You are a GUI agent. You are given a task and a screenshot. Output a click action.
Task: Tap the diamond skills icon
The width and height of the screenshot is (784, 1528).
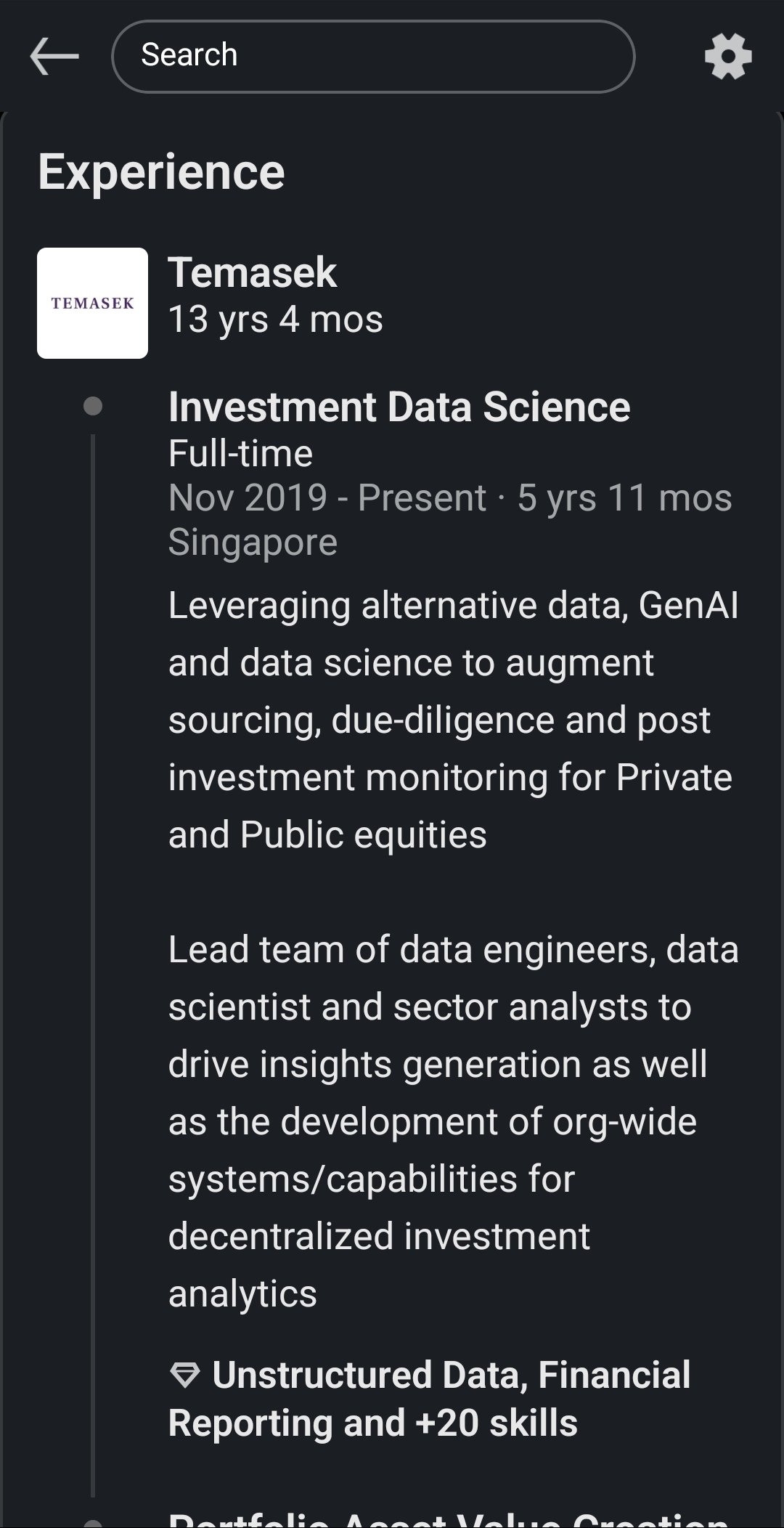click(x=184, y=1375)
